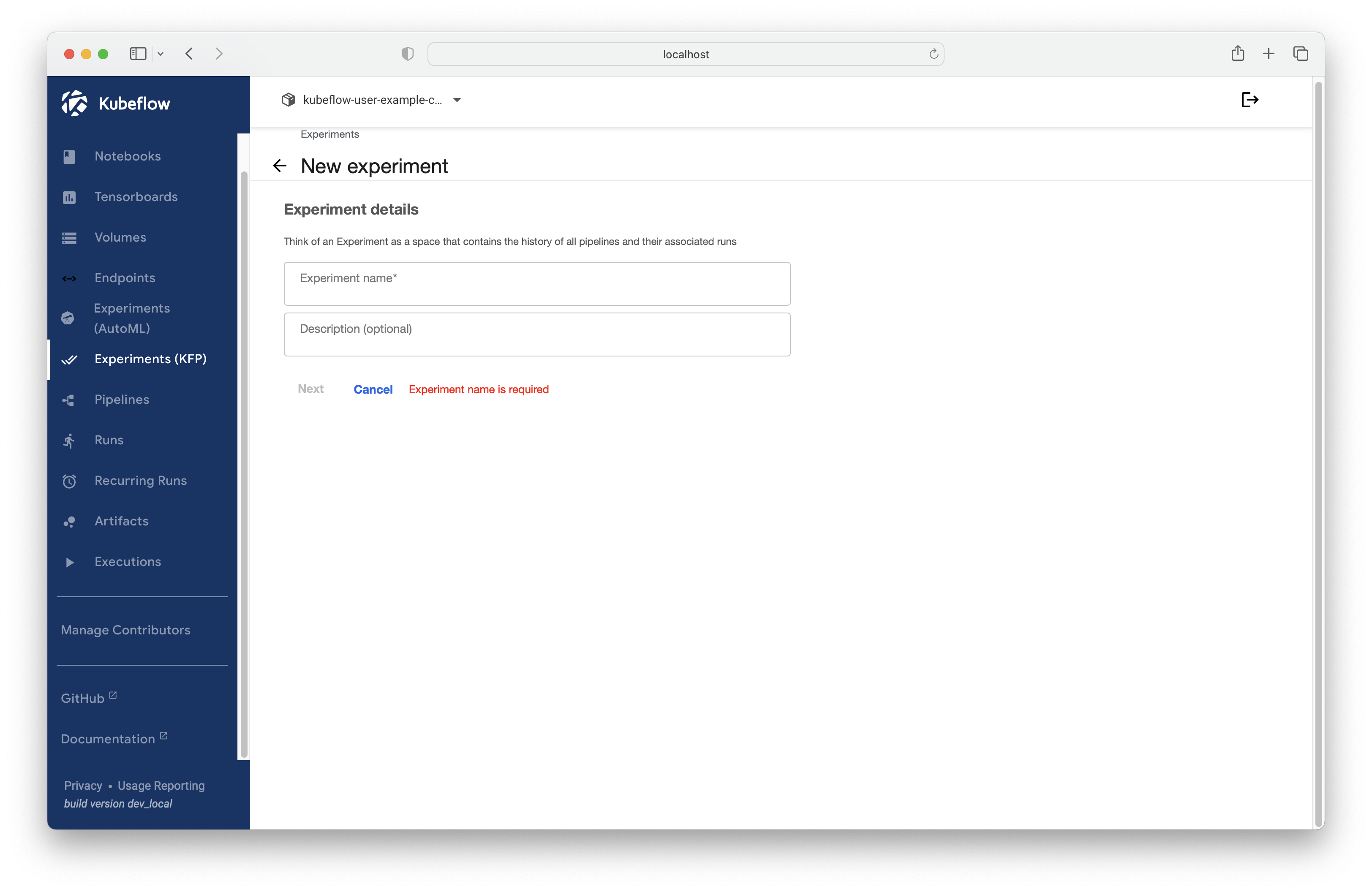This screenshot has width=1372, height=892.
Task: Expand the Safari sidebar options chevron
Action: pos(161,54)
